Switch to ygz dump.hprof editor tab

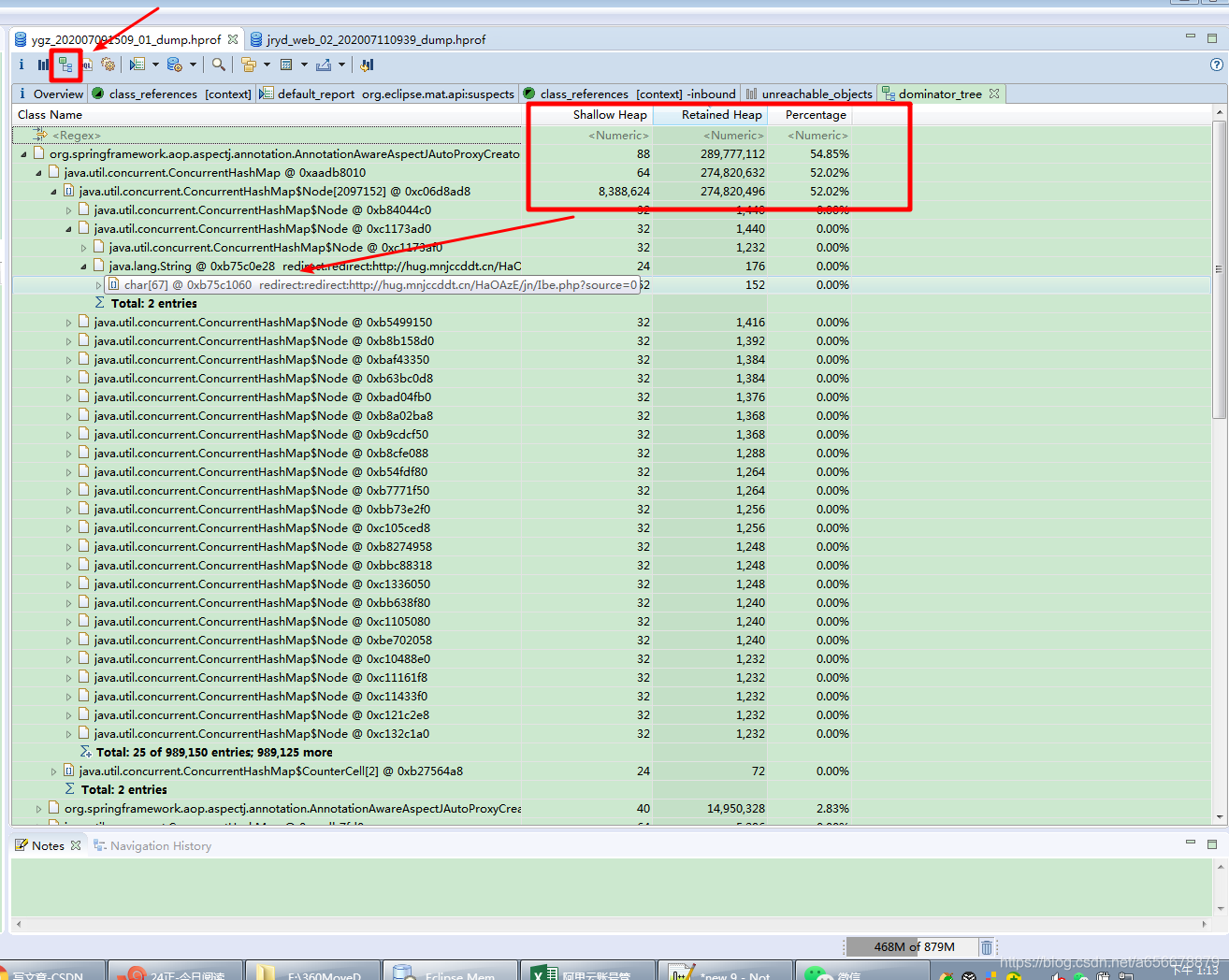126,39
